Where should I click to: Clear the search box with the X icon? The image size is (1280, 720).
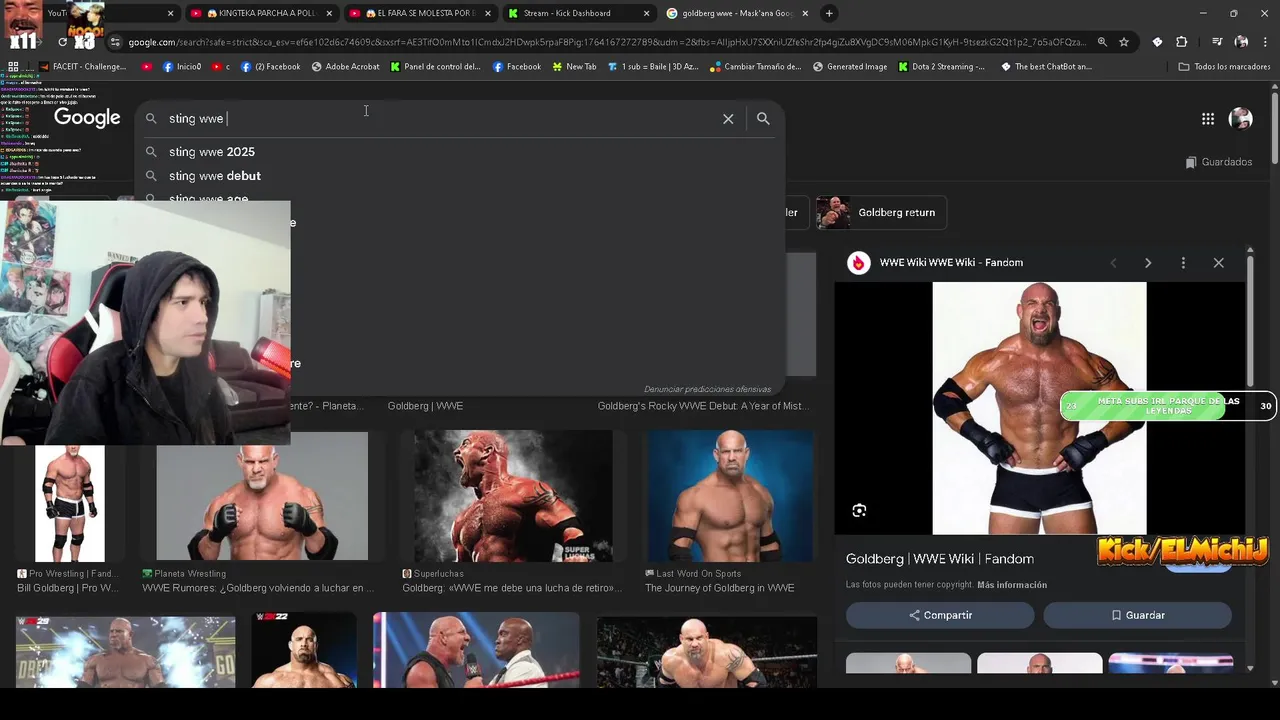728,118
